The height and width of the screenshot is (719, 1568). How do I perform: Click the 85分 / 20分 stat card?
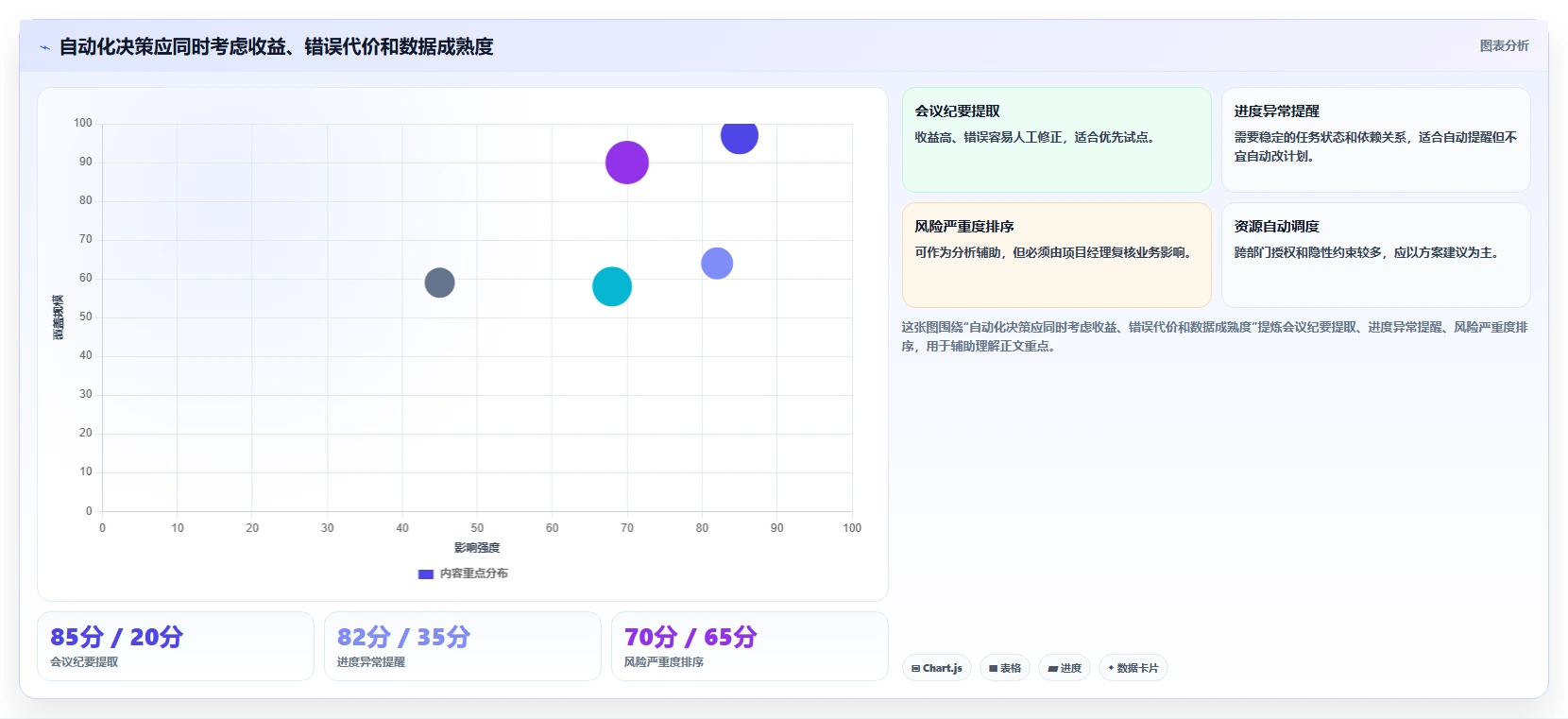click(x=176, y=646)
